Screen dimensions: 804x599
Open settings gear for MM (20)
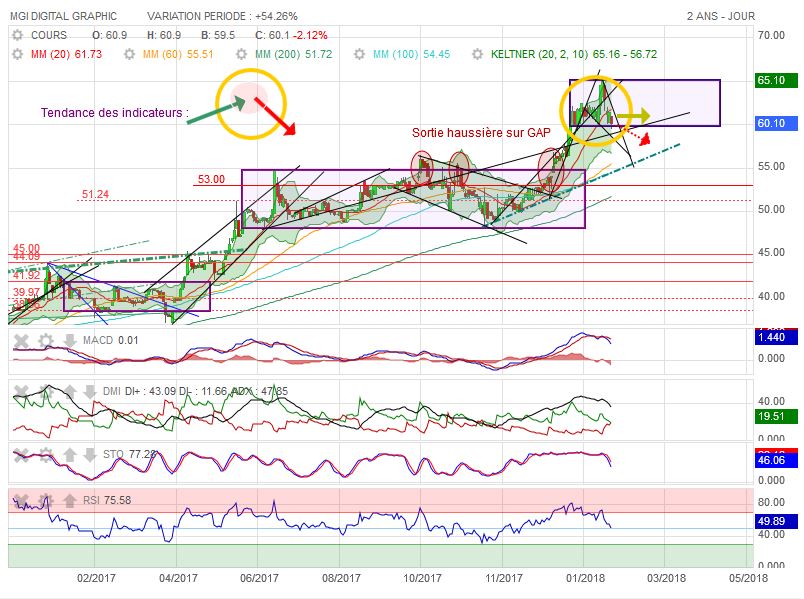[x=17, y=54]
